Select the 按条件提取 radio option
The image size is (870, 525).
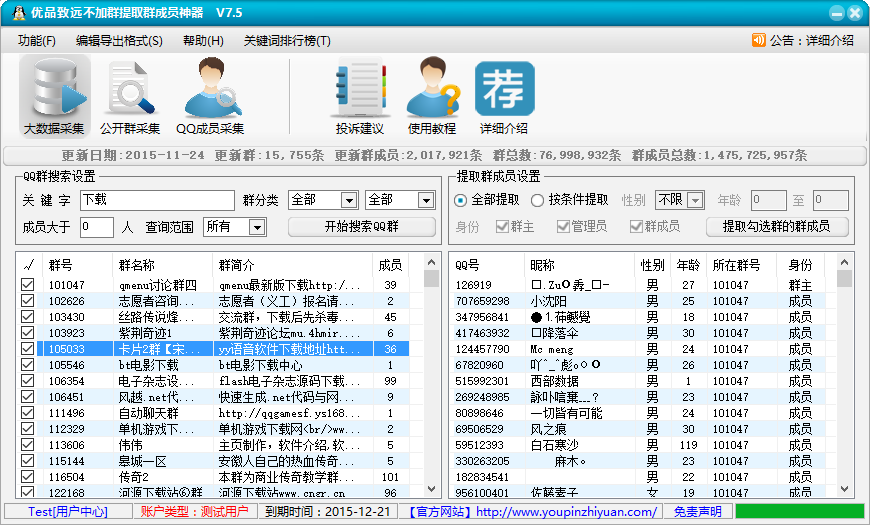click(x=538, y=200)
